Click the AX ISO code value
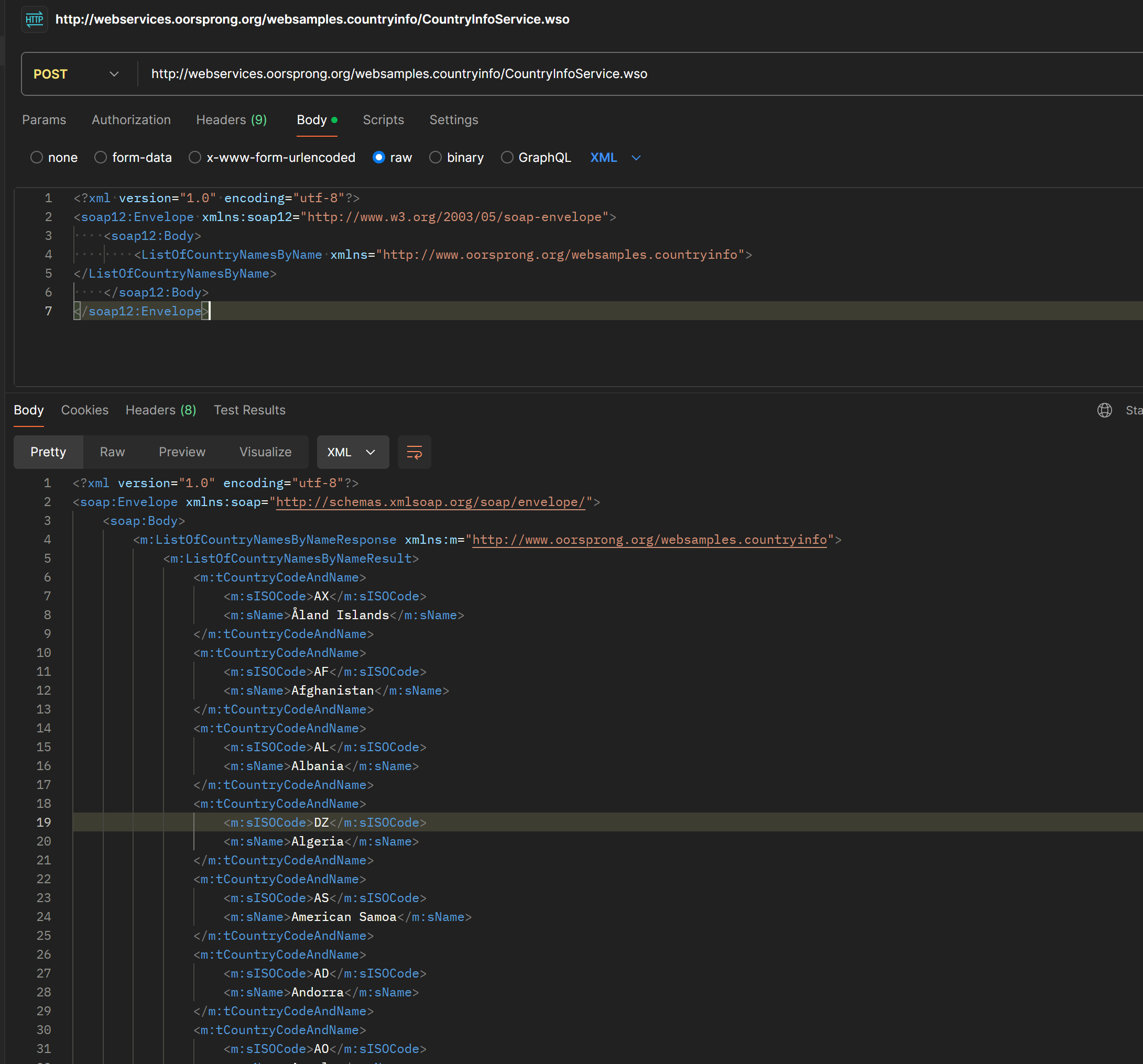 coord(321,597)
